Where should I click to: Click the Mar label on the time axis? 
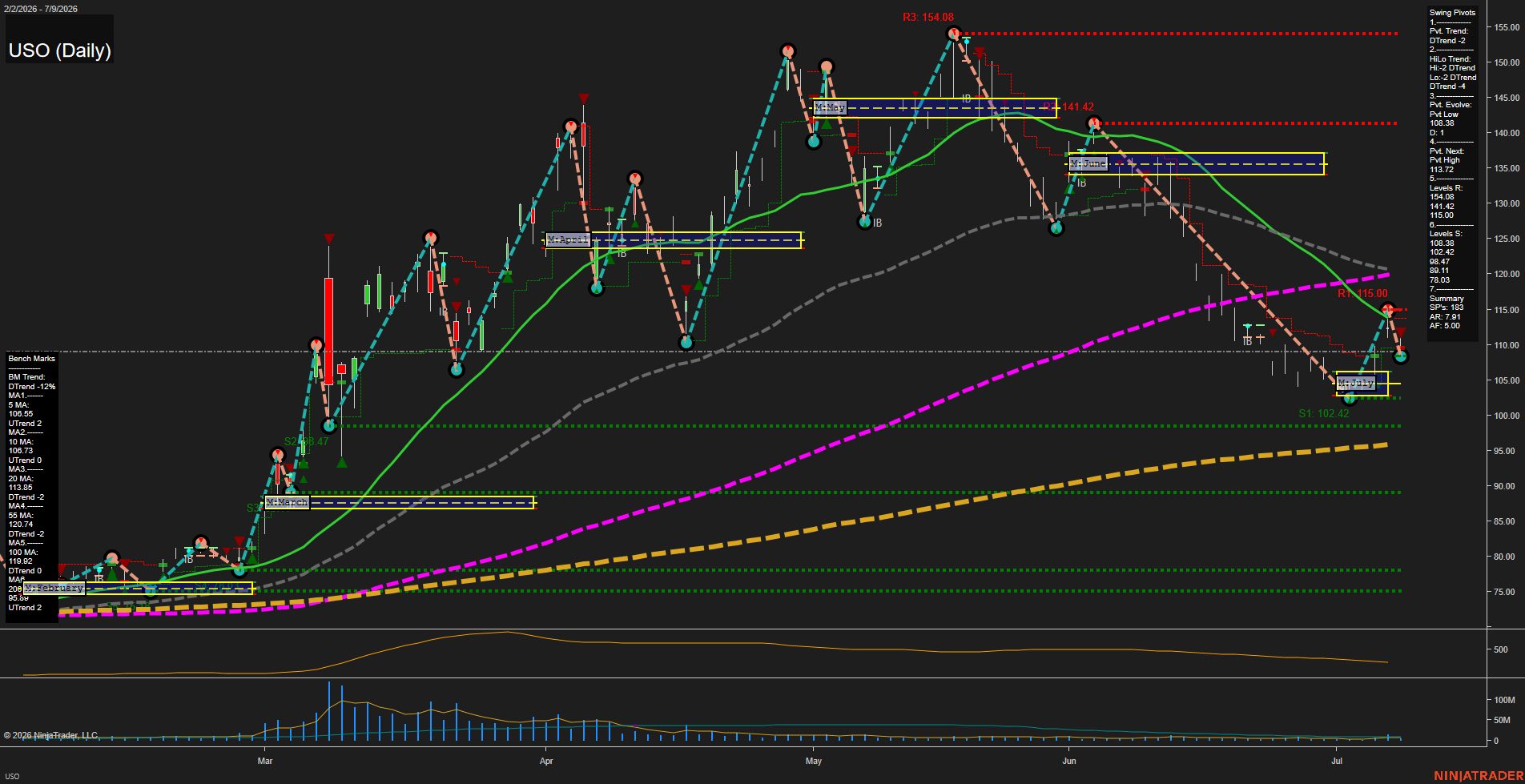click(265, 761)
